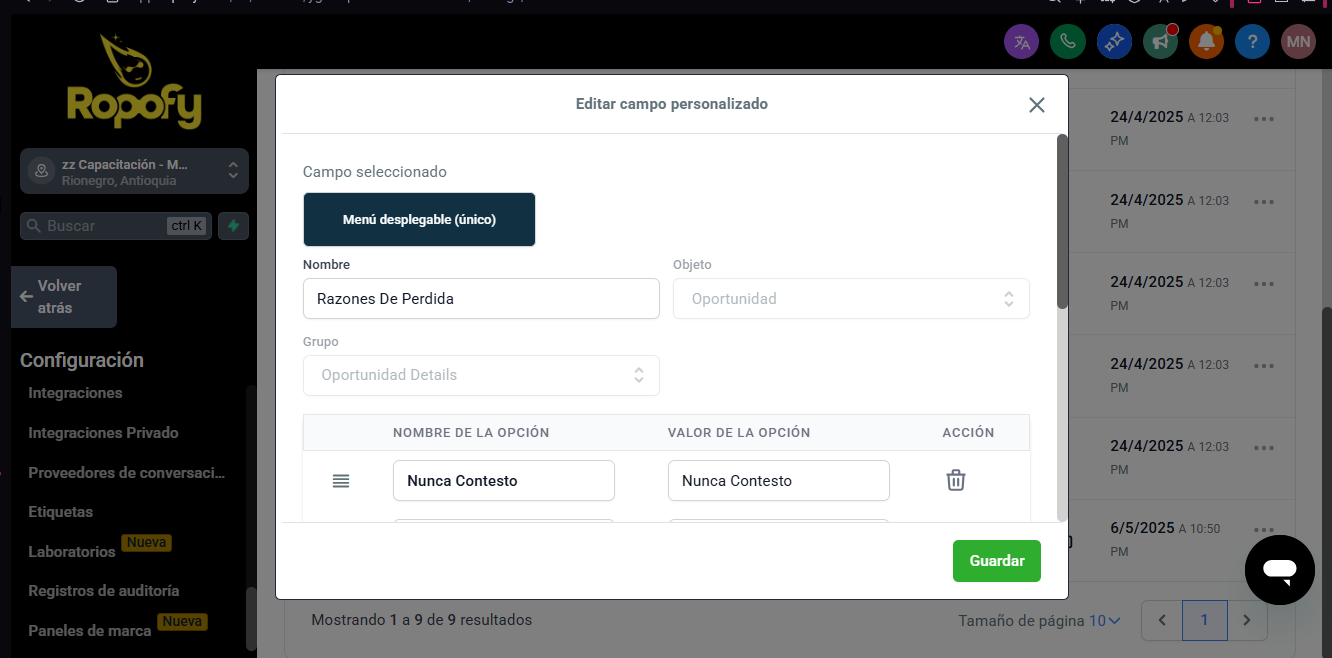
Task: Click the green lightning quick actions button
Action: [x=234, y=226]
